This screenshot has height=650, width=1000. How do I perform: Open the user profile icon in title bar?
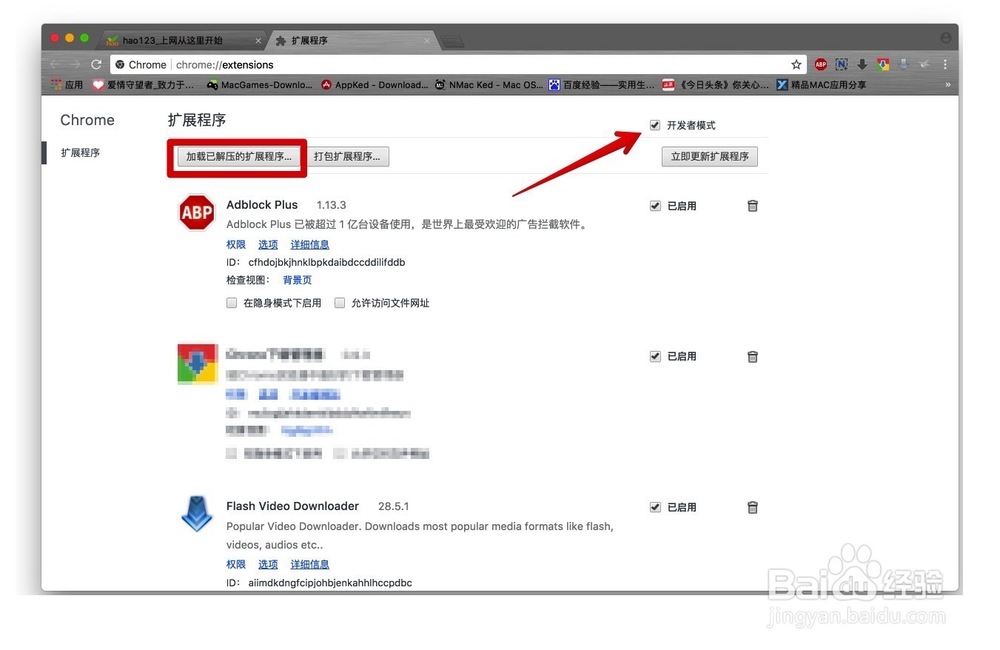click(x=945, y=38)
